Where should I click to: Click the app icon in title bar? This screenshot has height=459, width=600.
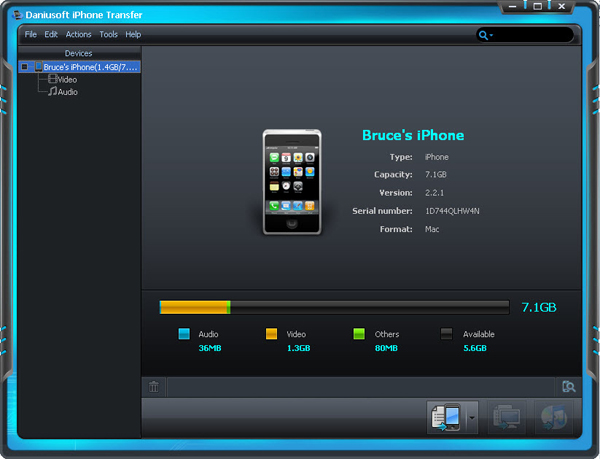tap(17, 15)
